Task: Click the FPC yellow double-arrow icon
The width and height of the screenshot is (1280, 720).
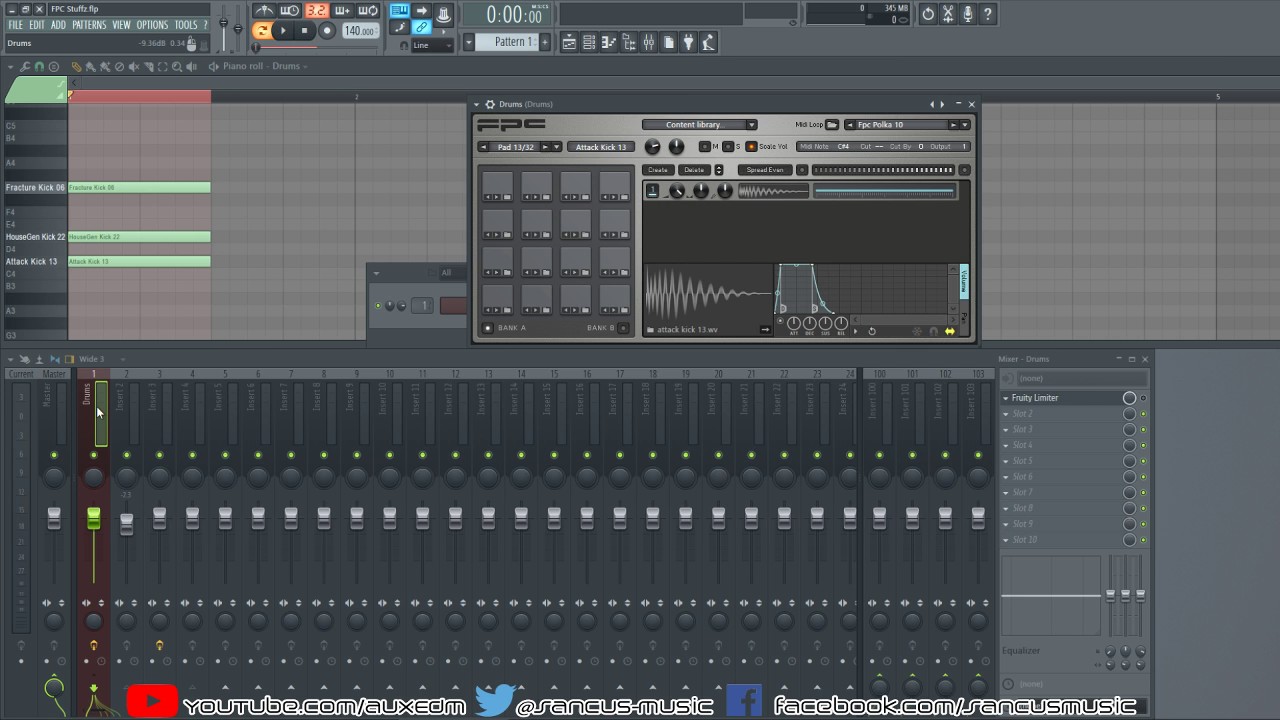Action: click(950, 331)
